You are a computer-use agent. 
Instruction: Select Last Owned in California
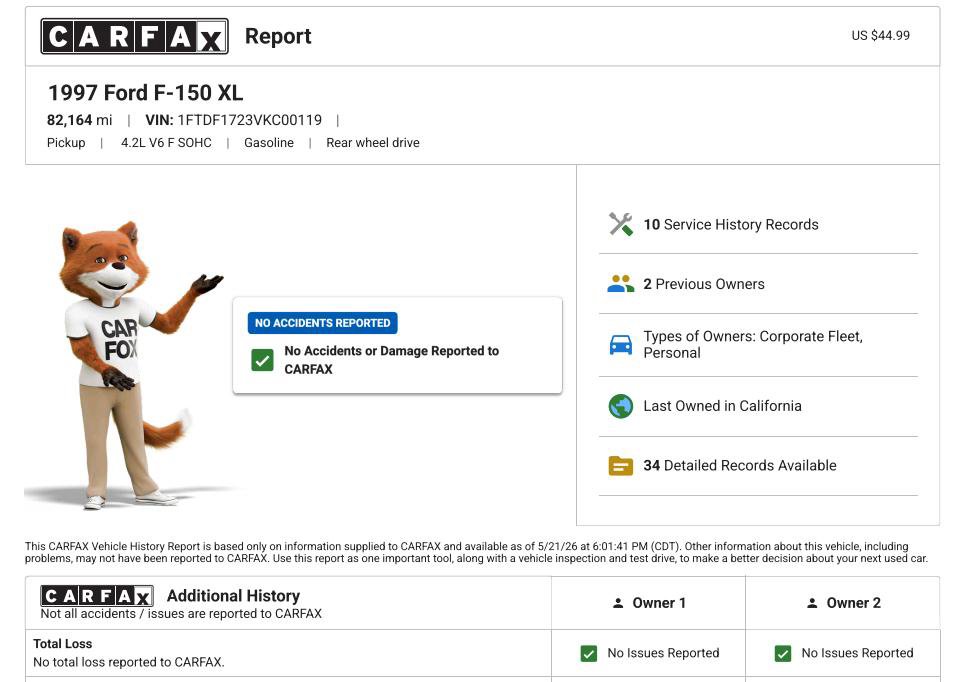(x=722, y=406)
